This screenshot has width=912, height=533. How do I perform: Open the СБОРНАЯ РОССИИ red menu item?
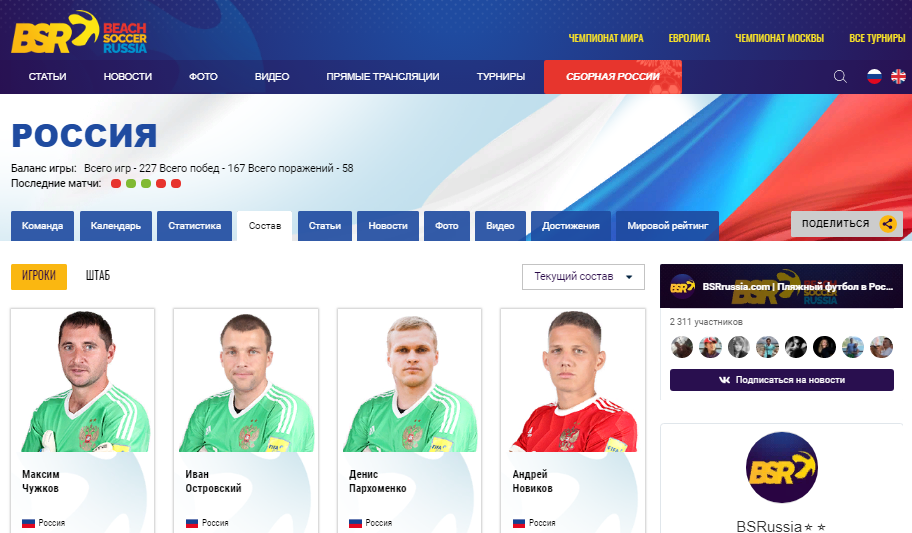coord(612,77)
